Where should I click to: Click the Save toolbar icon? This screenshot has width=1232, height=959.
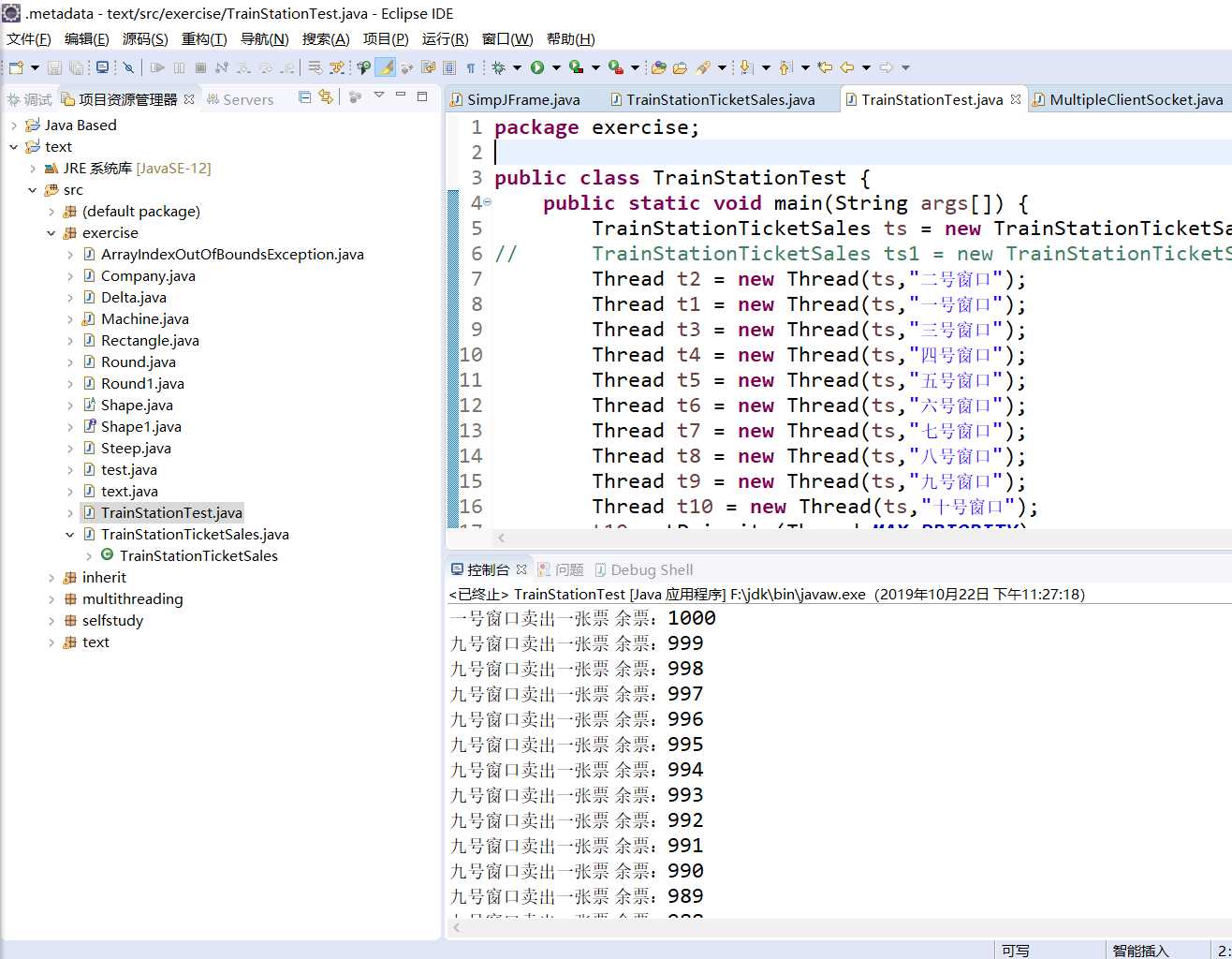click(54, 67)
